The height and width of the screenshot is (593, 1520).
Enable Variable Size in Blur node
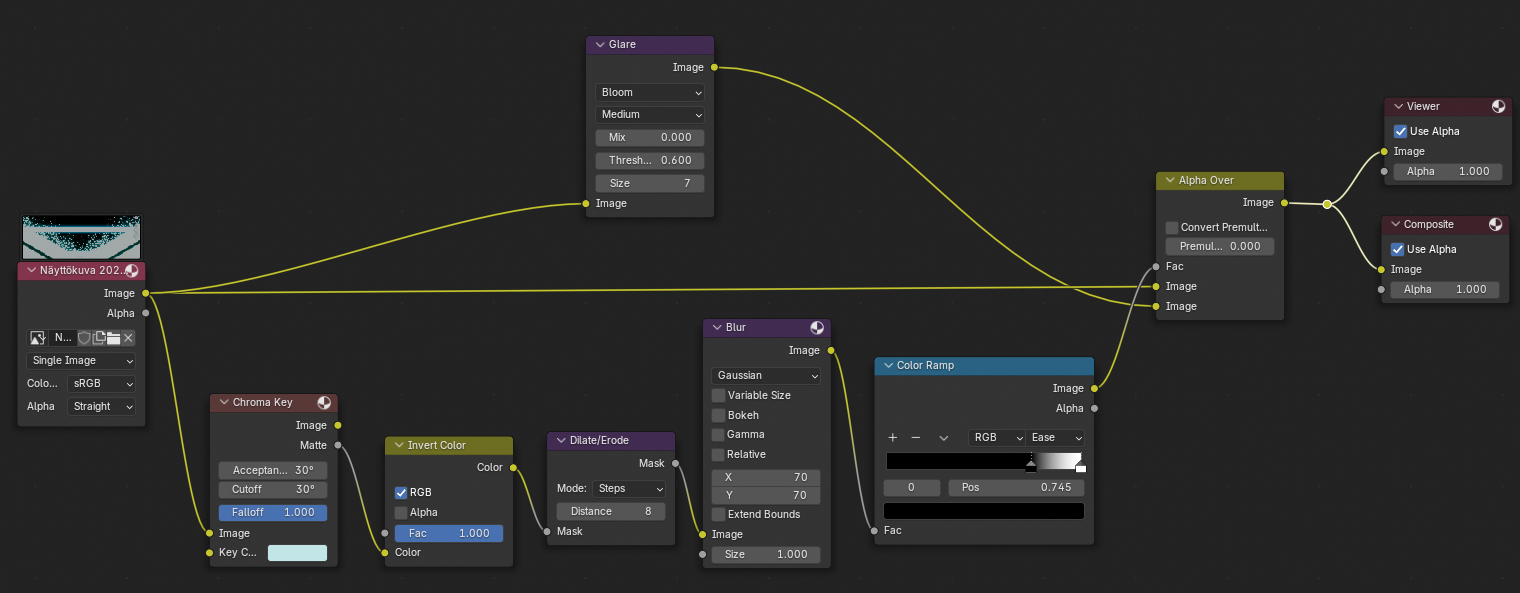(718, 395)
